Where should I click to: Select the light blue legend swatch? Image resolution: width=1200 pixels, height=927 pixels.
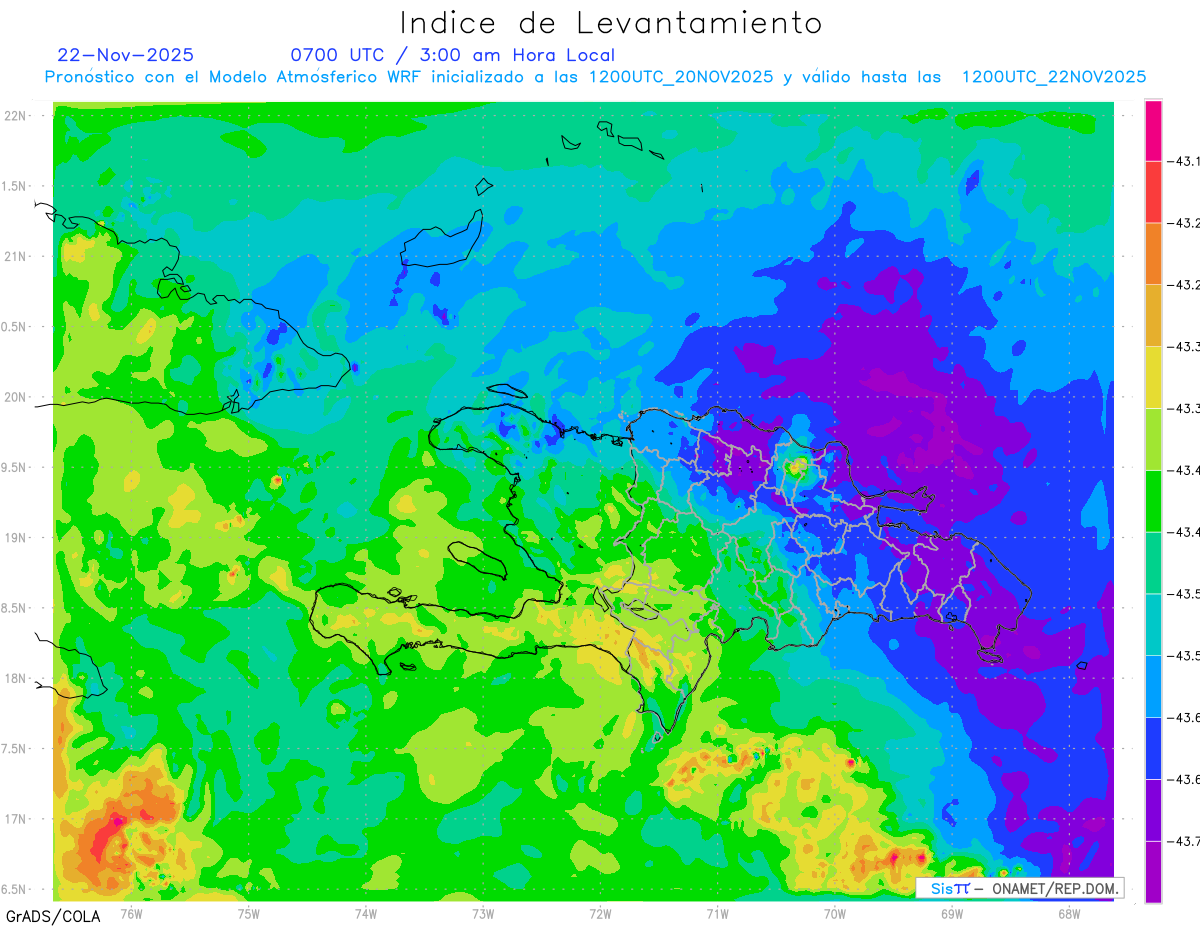tap(1153, 687)
